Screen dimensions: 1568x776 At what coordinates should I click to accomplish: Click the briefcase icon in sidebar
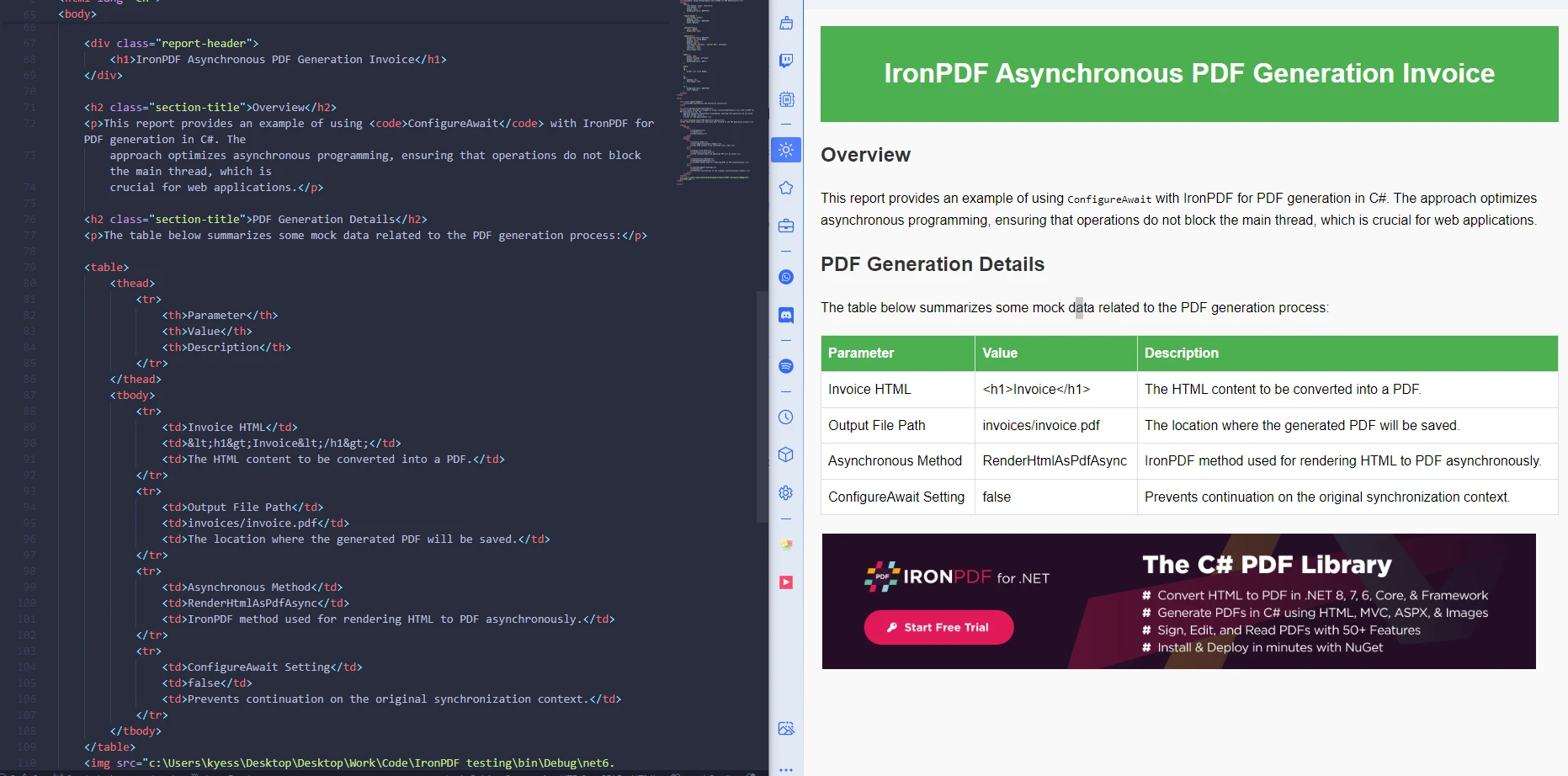tap(786, 226)
